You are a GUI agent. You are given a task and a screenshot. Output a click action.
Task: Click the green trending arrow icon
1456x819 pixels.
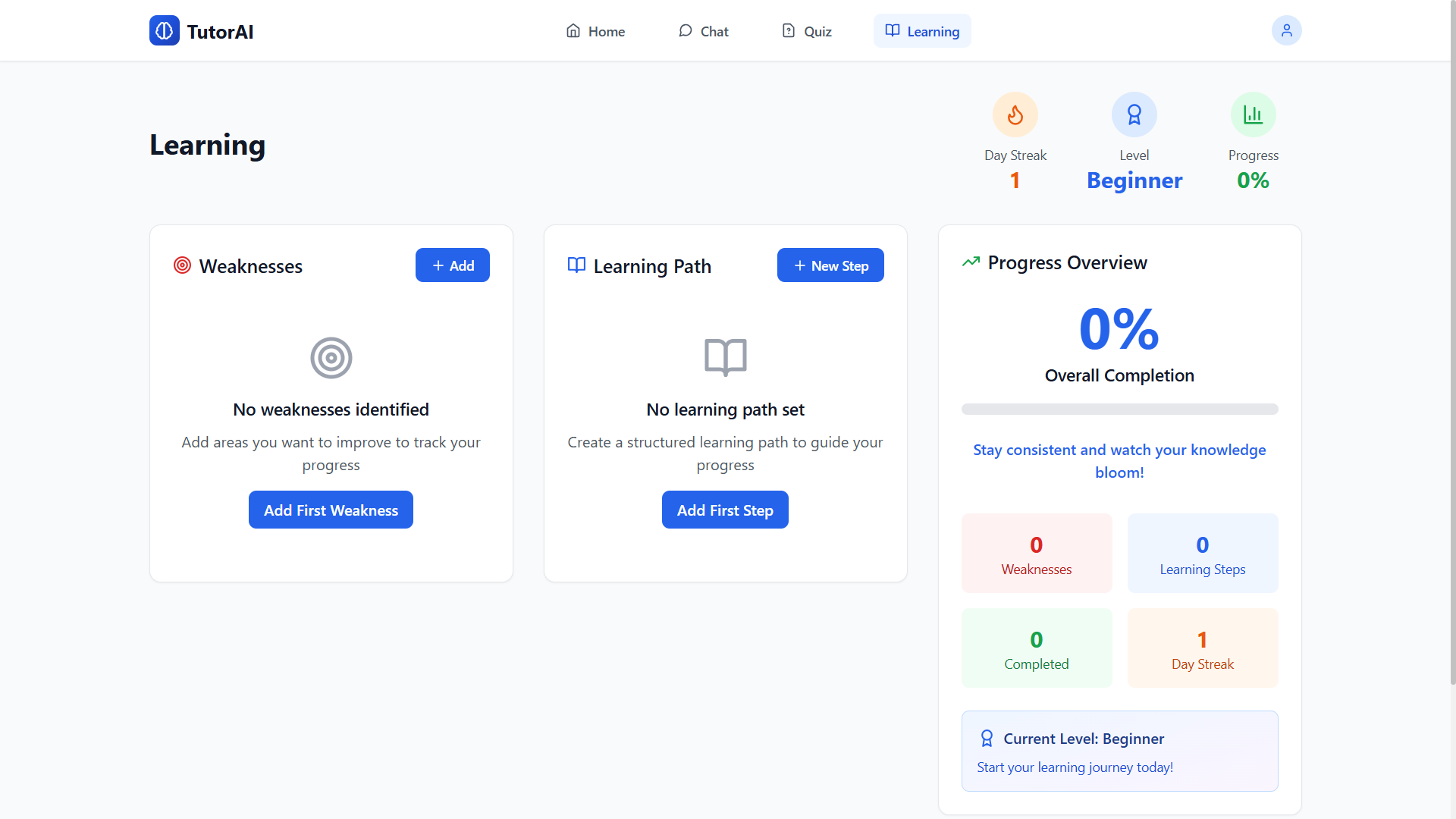971,262
